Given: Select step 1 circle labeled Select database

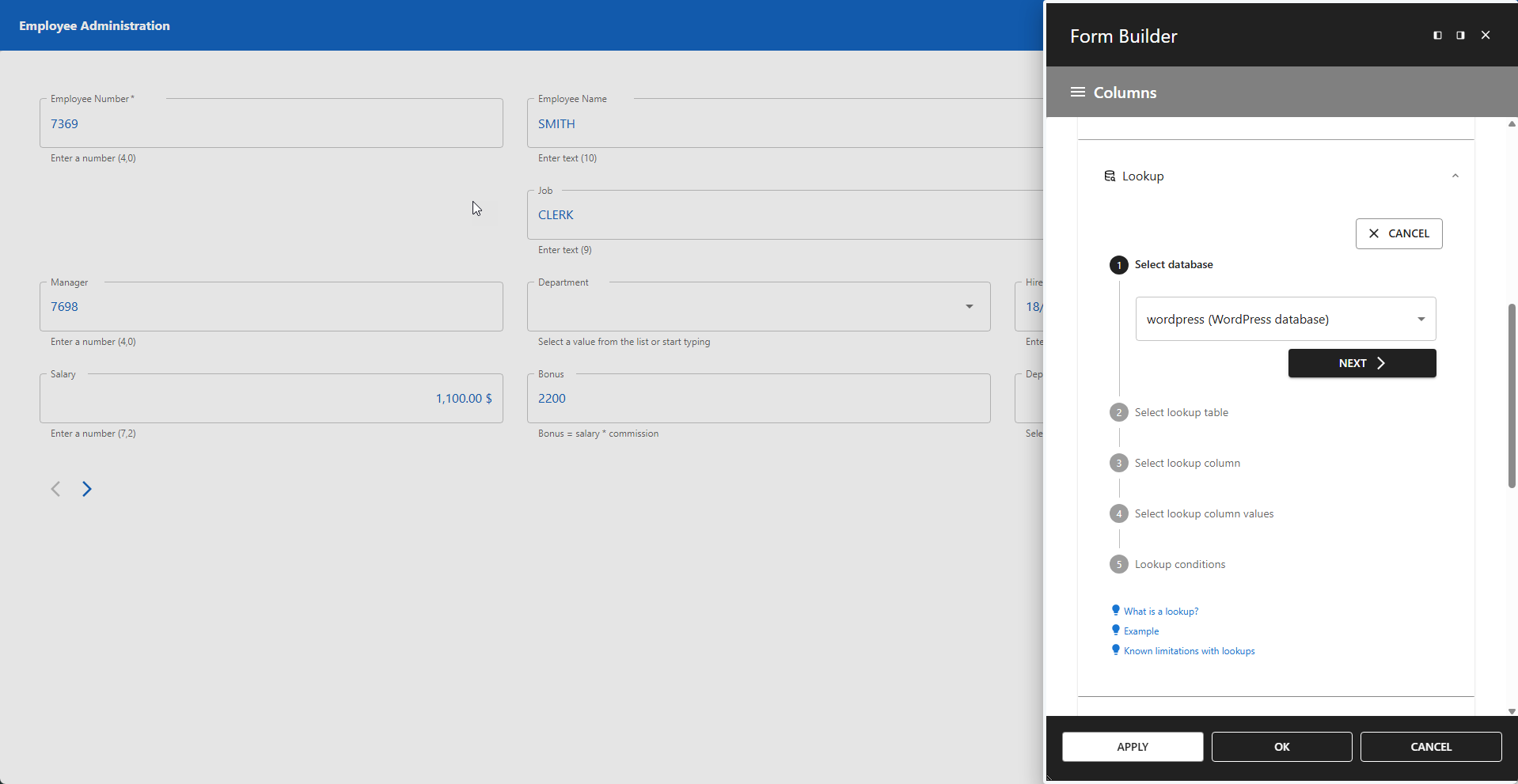Looking at the screenshot, I should point(1118,265).
